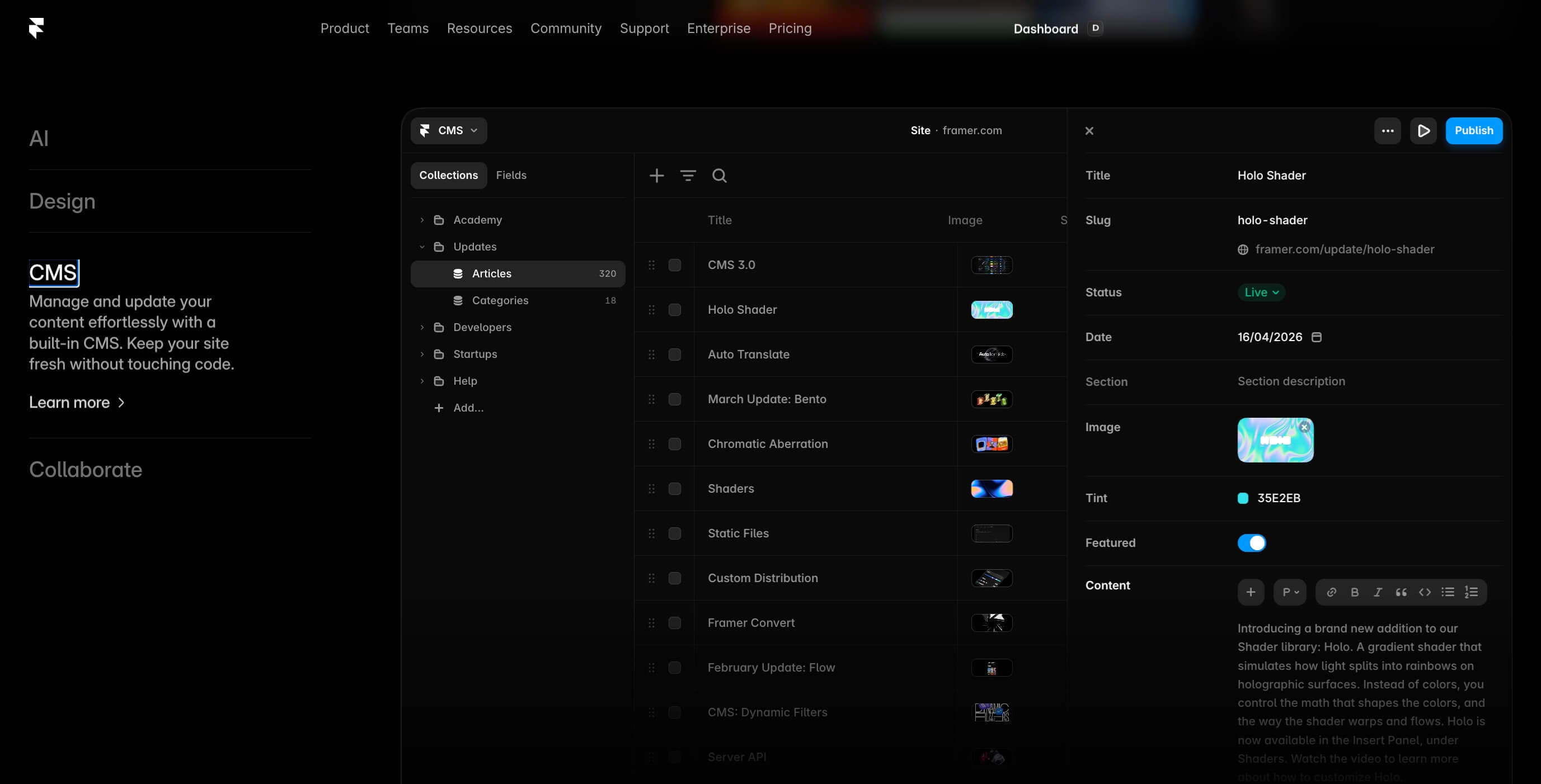Disable the Featured toggle switch
This screenshot has width=1541, height=784.
tap(1252, 542)
